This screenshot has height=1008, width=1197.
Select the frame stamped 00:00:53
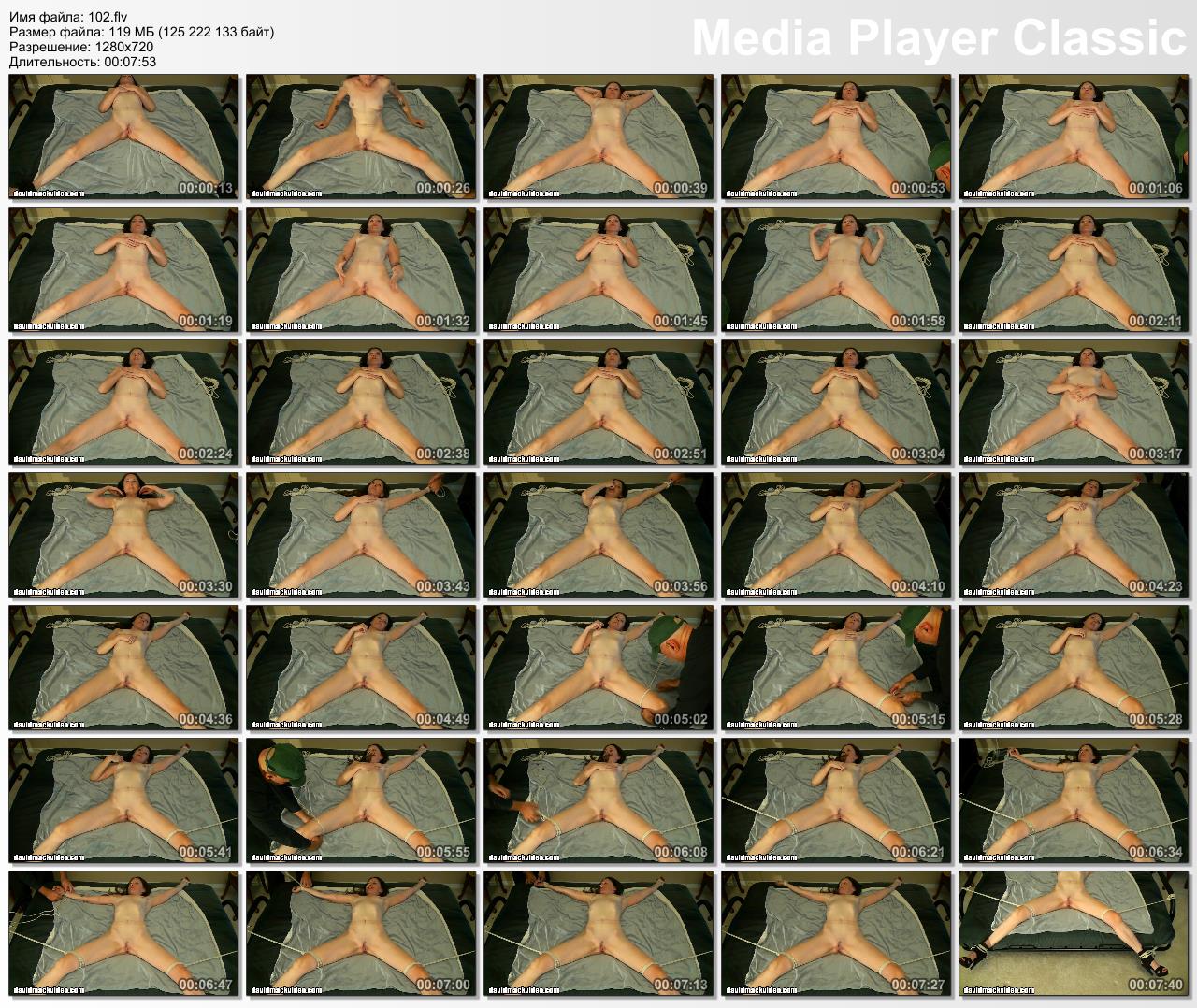tap(836, 137)
